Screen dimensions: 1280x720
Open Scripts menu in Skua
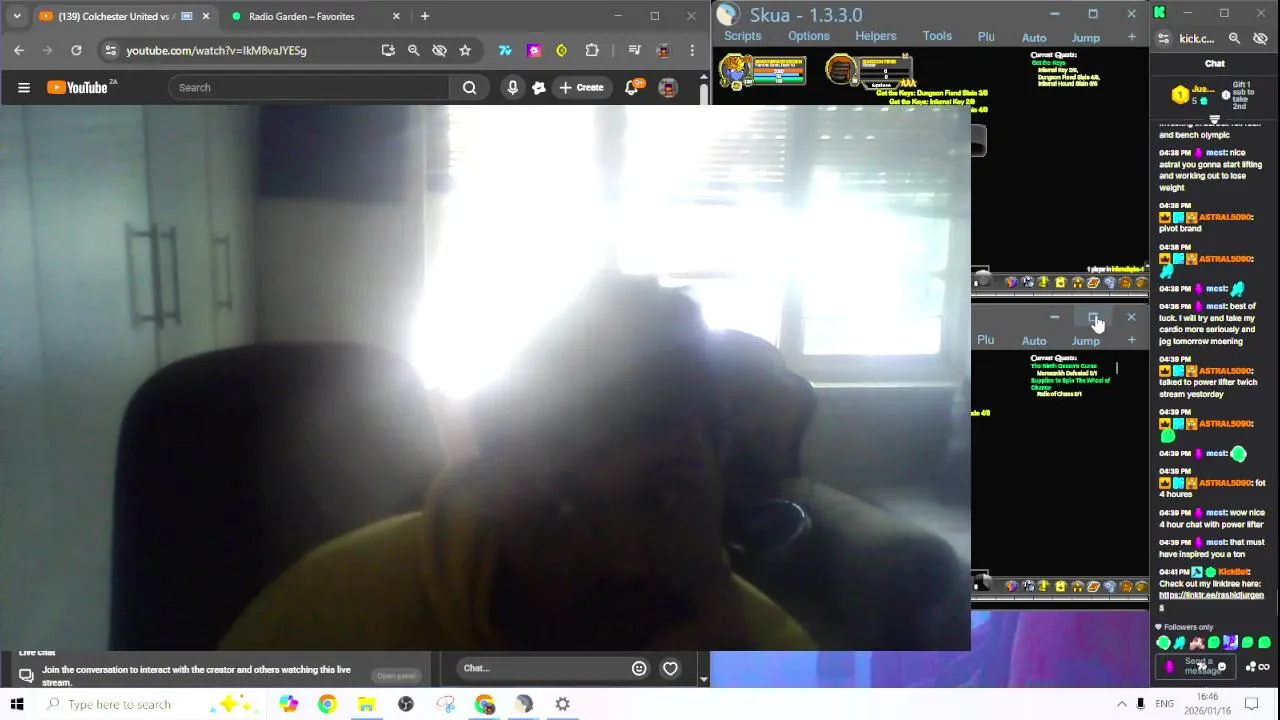tap(742, 36)
